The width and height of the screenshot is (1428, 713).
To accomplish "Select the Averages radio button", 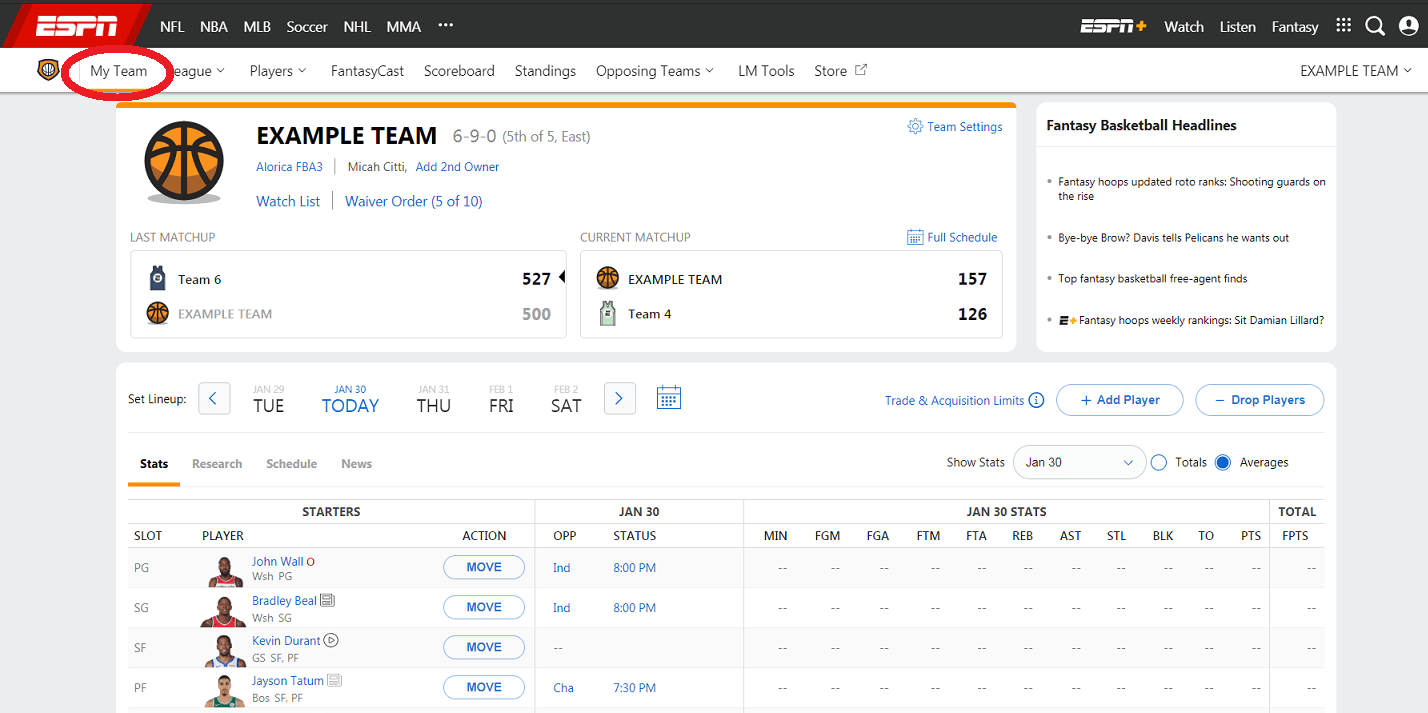I will (x=1222, y=462).
